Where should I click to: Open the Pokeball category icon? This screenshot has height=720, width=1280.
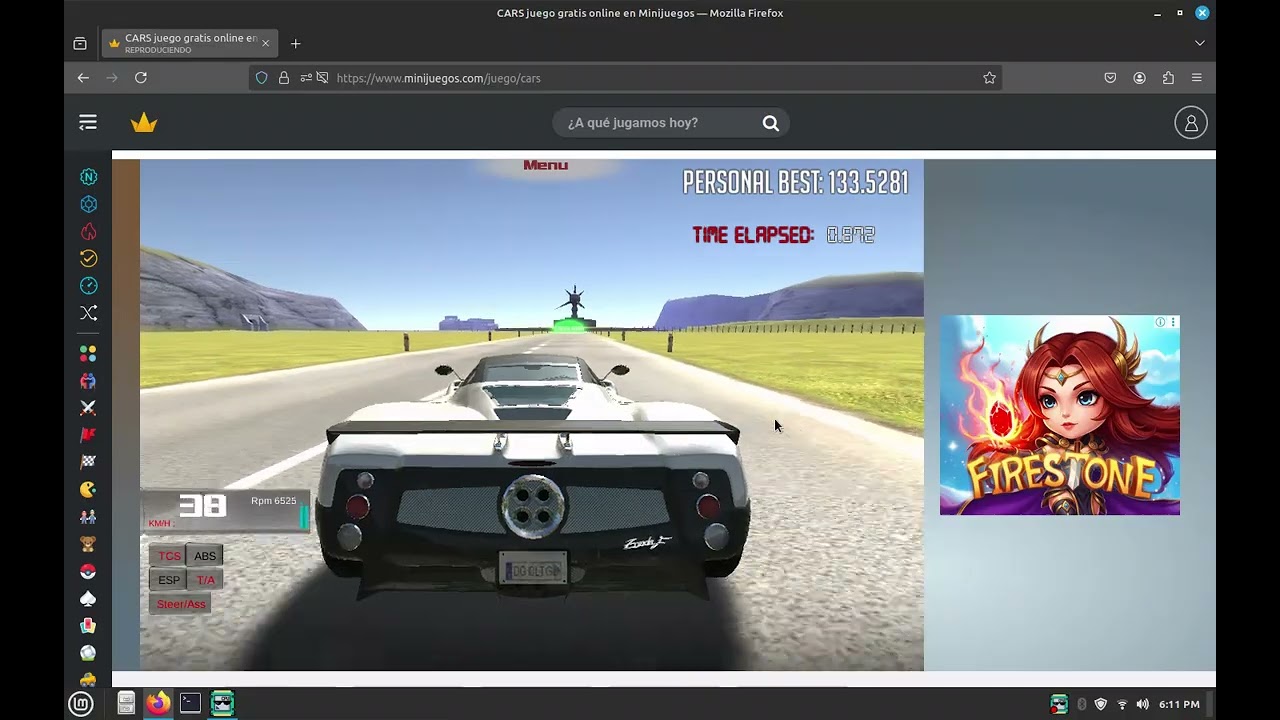(x=88, y=571)
